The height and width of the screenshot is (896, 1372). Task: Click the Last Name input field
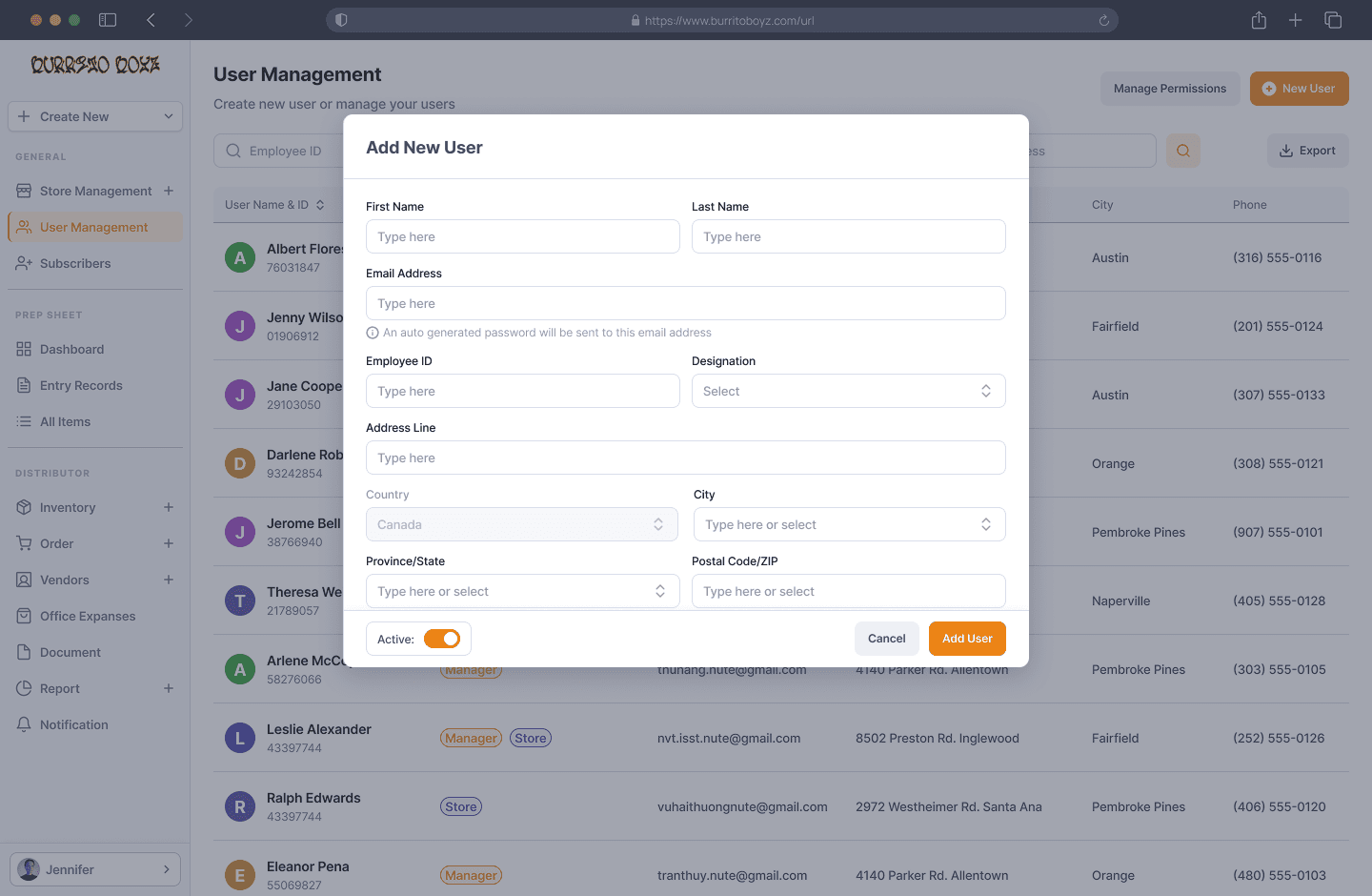[x=849, y=236]
